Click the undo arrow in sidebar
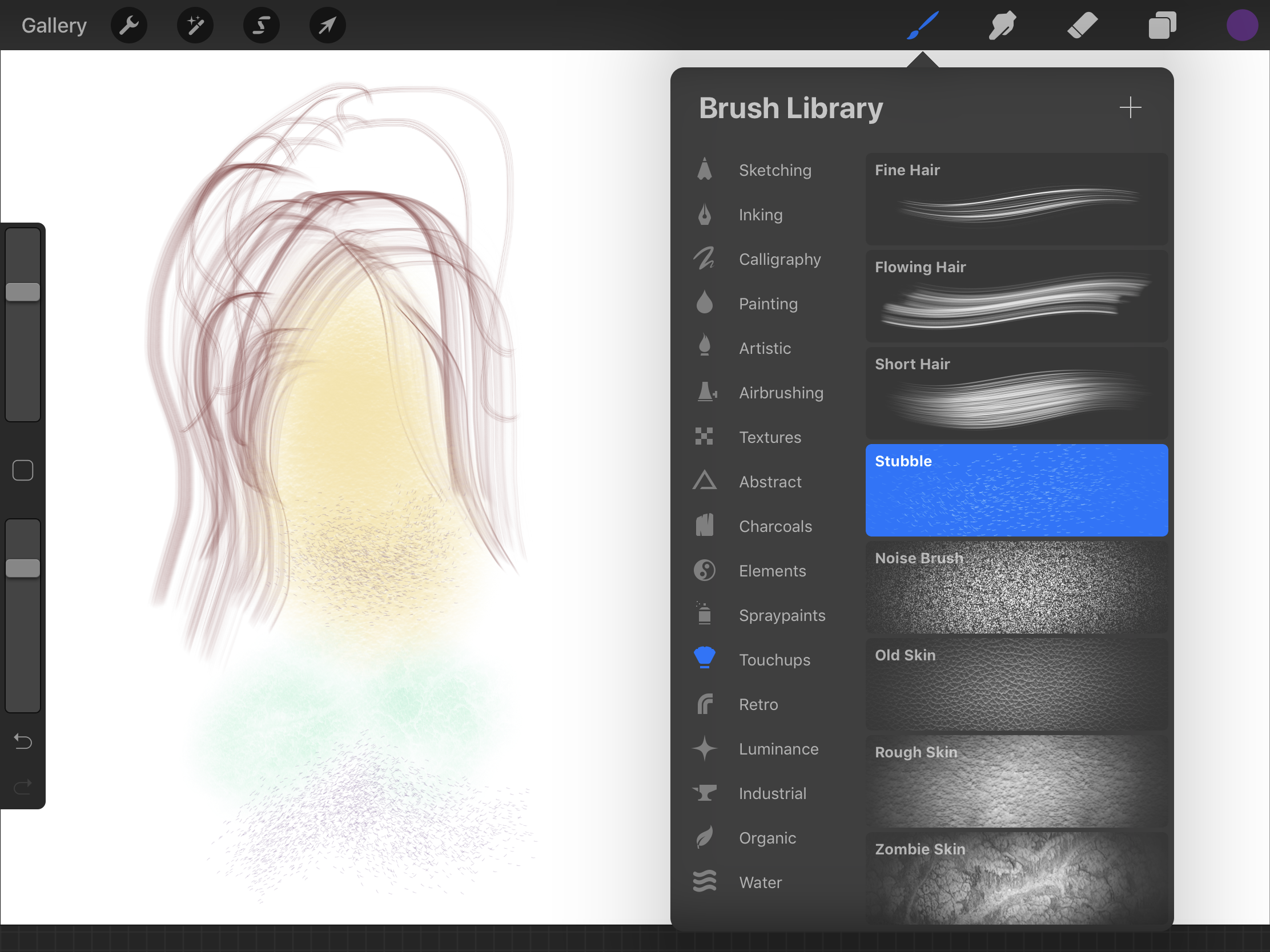Viewport: 1270px width, 952px height. click(23, 741)
